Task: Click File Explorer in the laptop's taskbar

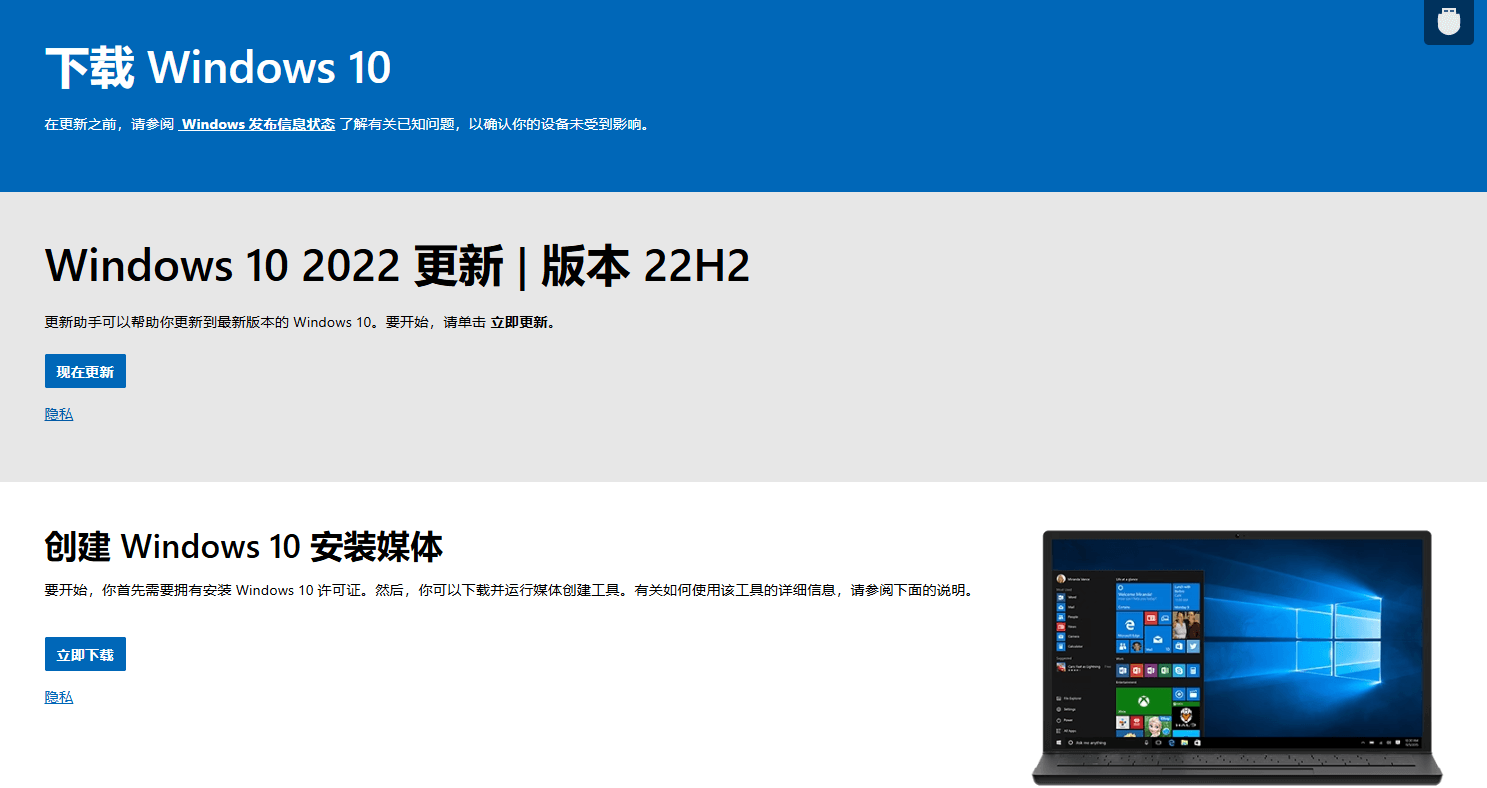Action: tap(1183, 743)
